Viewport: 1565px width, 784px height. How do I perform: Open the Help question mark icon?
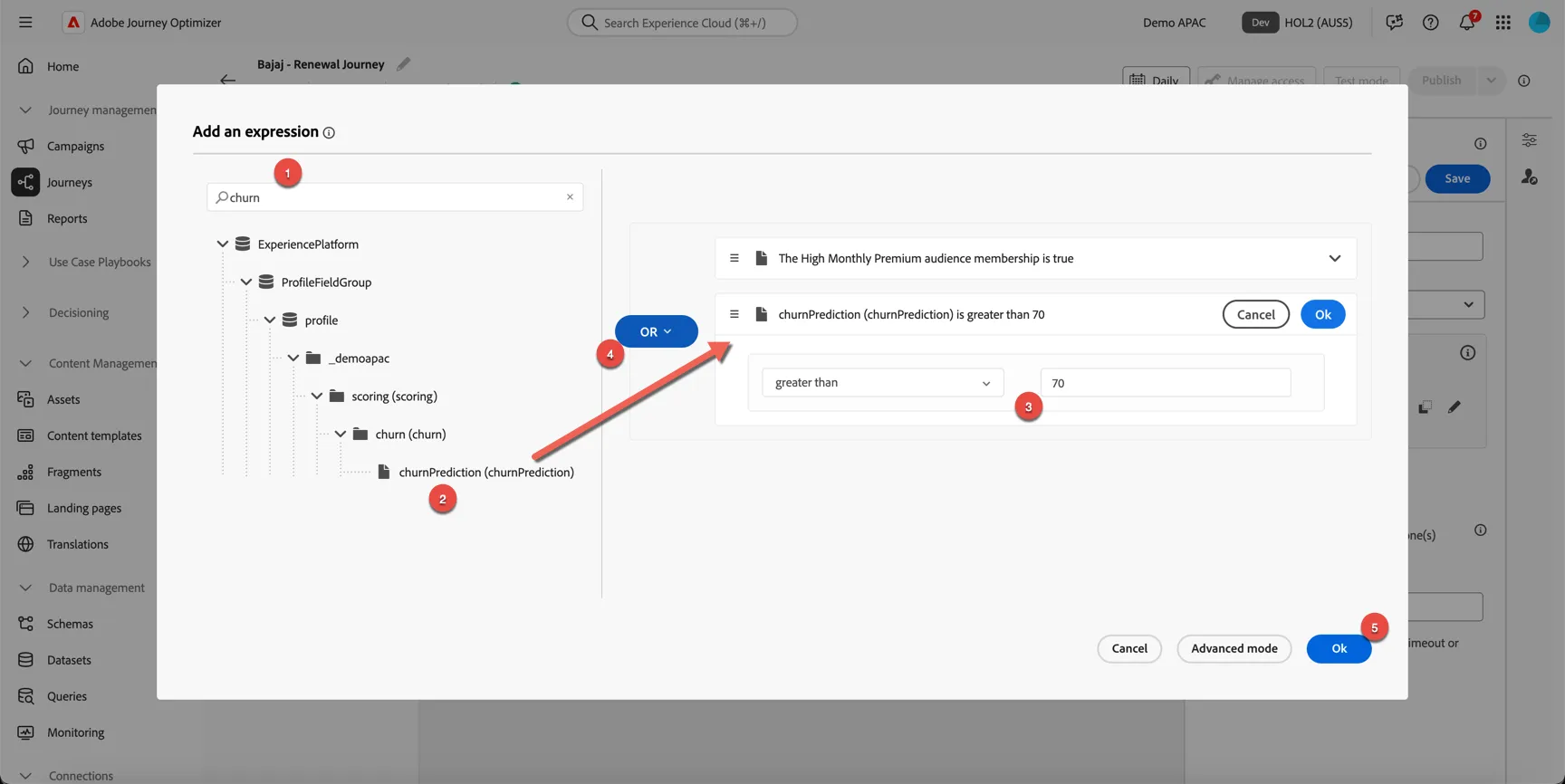tap(1430, 23)
